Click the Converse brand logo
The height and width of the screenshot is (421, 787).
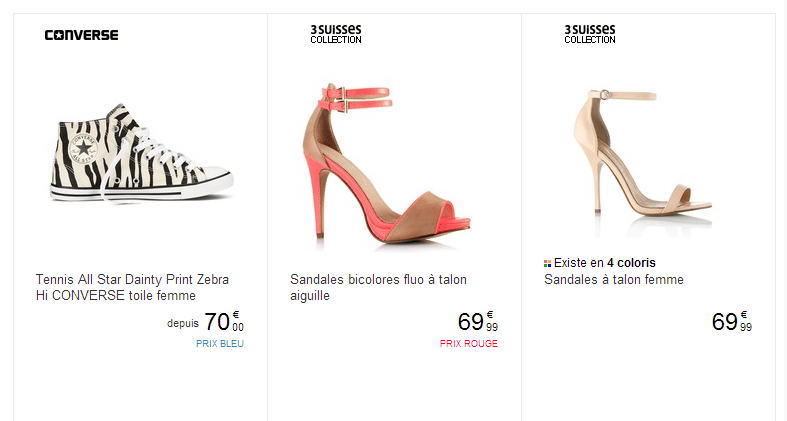click(81, 35)
